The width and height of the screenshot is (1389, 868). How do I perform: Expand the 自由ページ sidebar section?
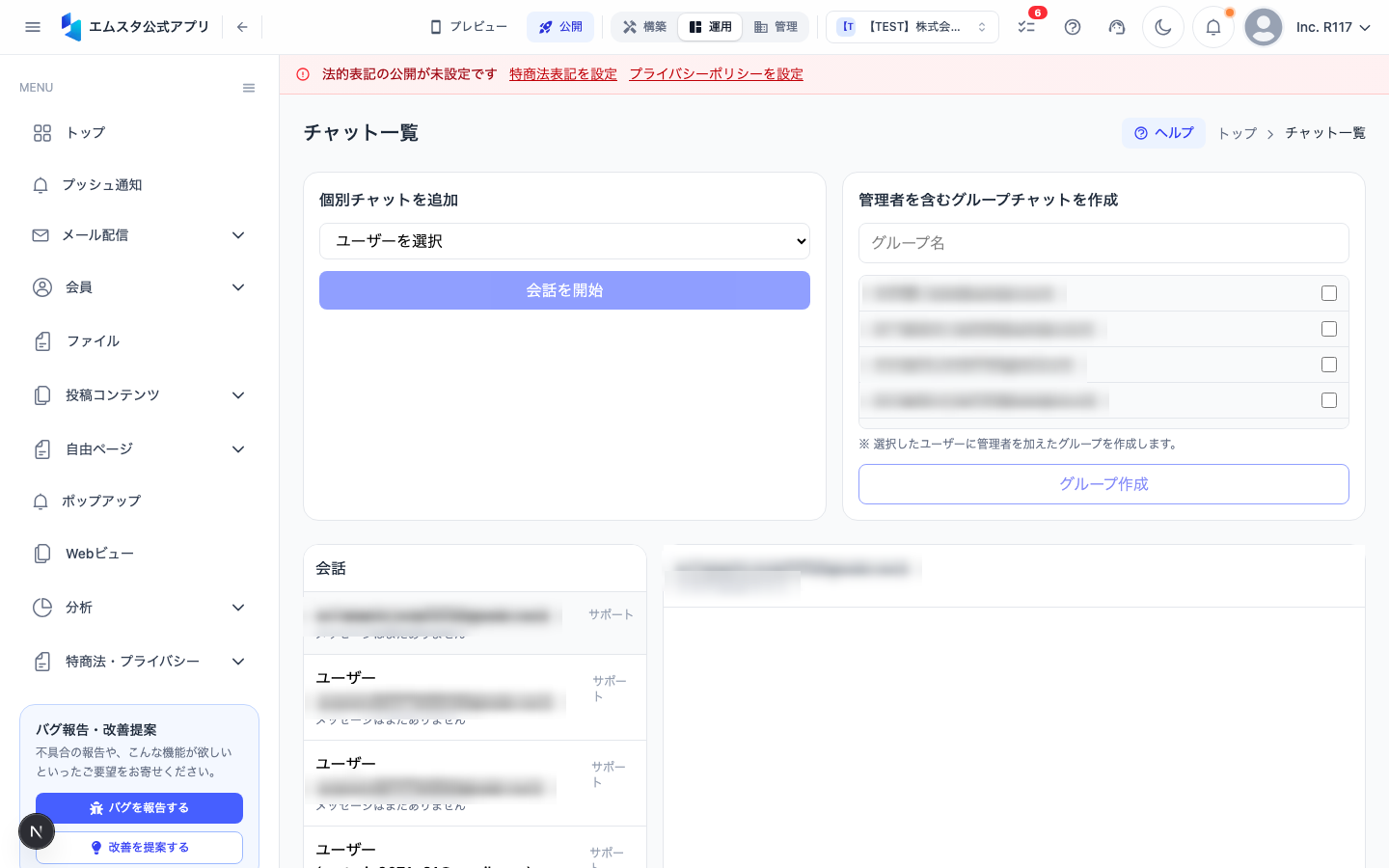(139, 449)
